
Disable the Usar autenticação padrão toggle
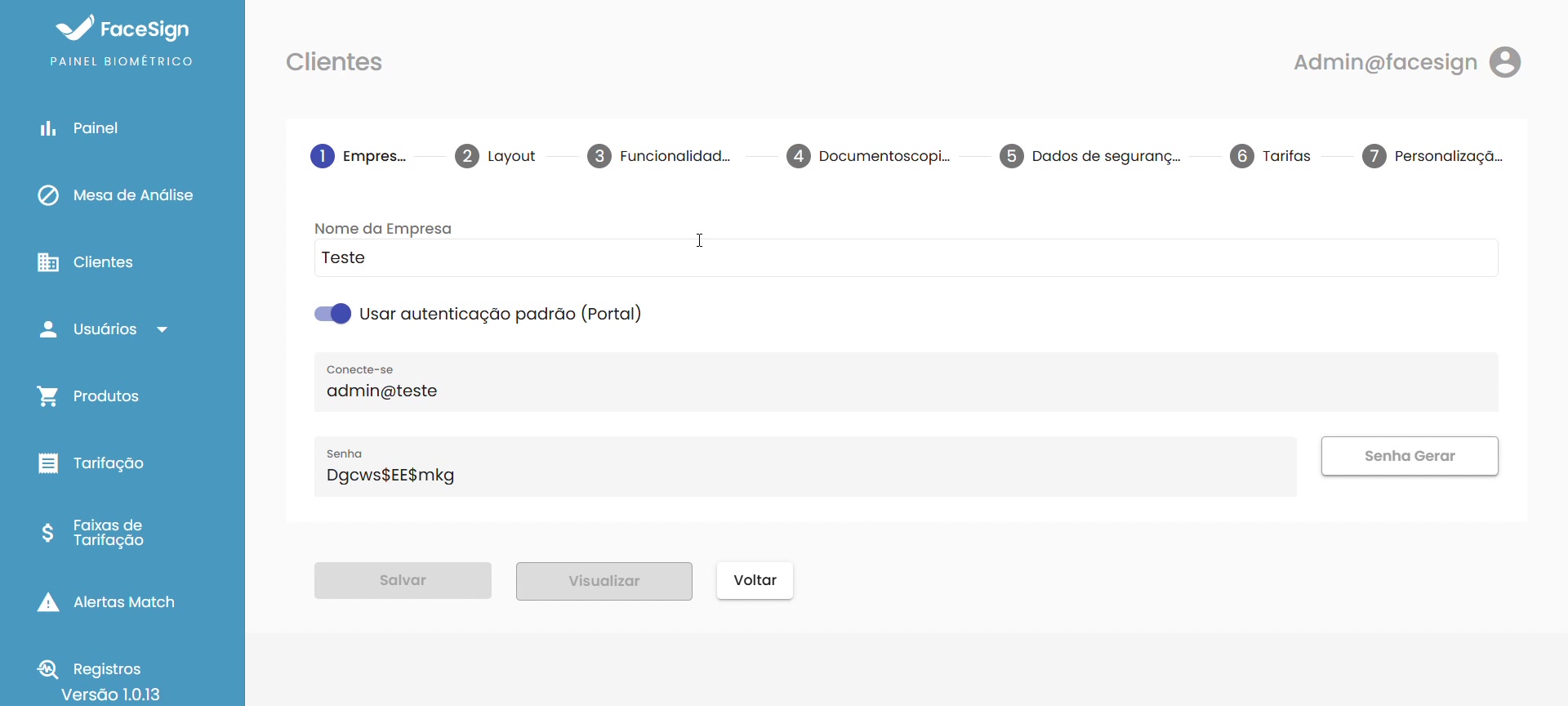coord(333,314)
